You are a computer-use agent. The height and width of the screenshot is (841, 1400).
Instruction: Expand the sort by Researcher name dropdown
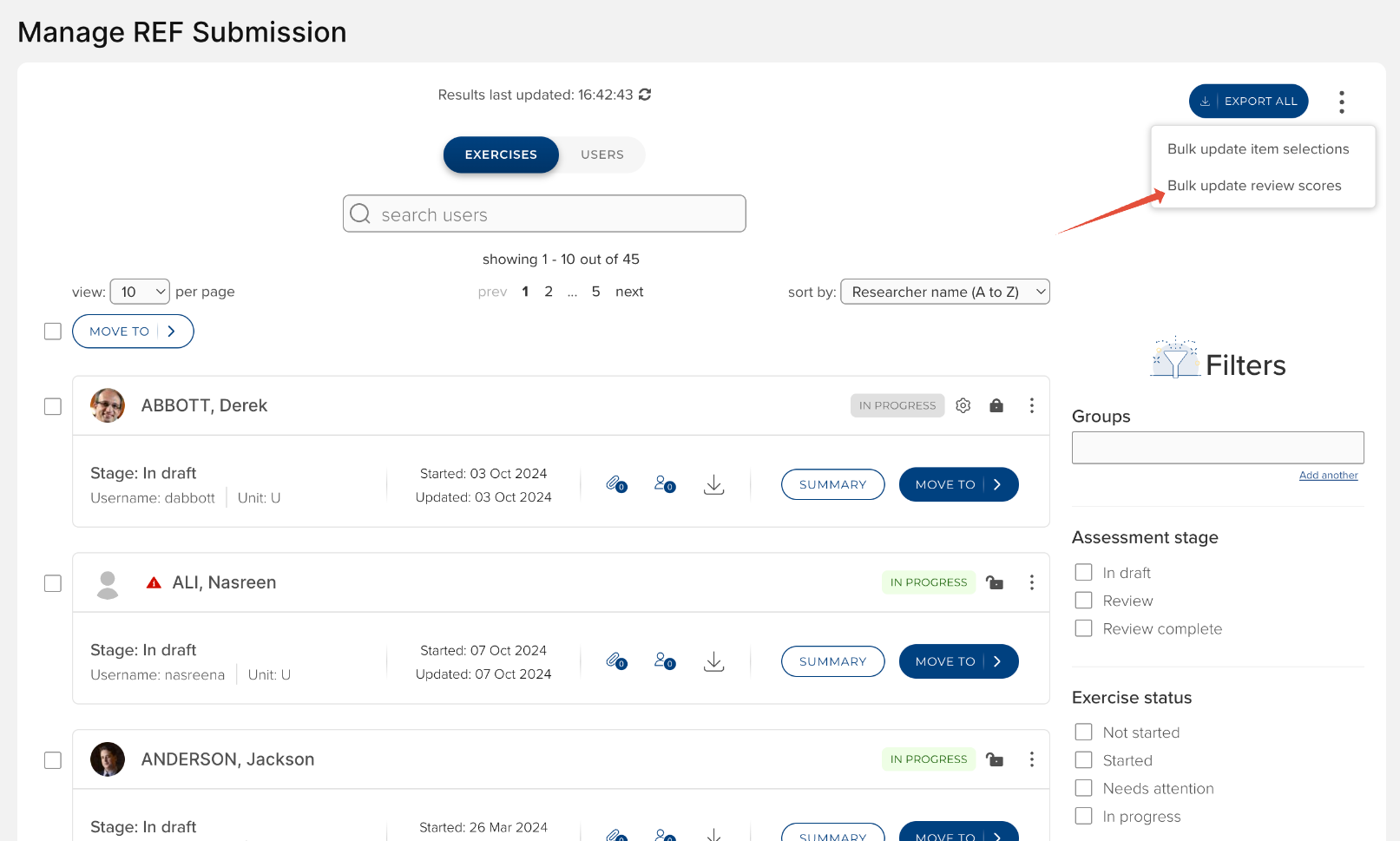[x=944, y=292]
